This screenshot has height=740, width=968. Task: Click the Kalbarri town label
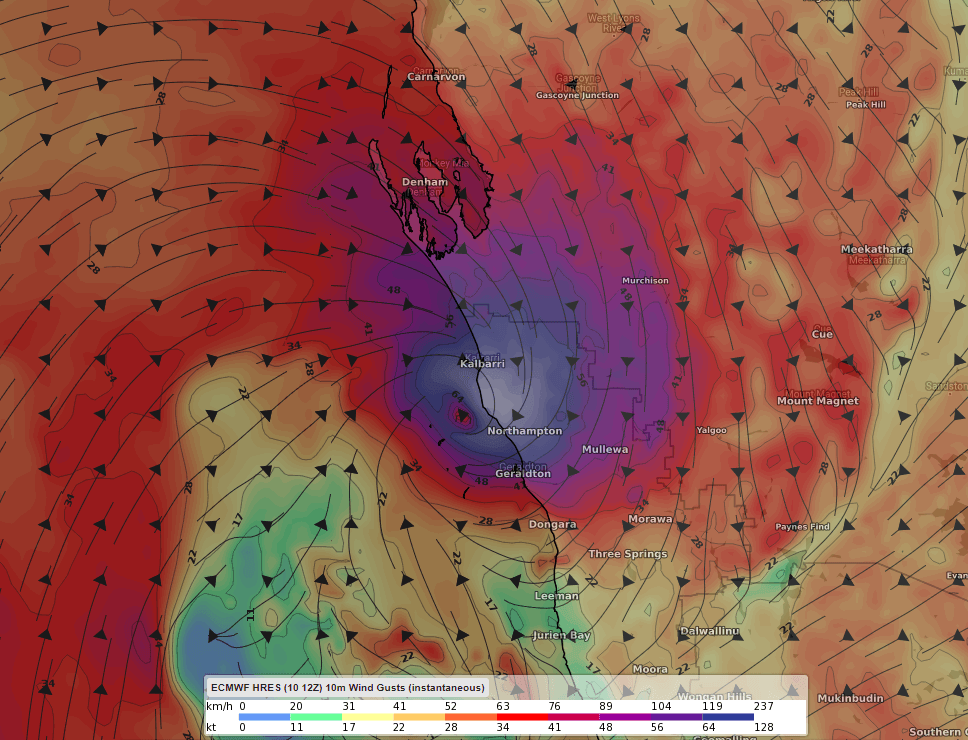[x=482, y=364]
